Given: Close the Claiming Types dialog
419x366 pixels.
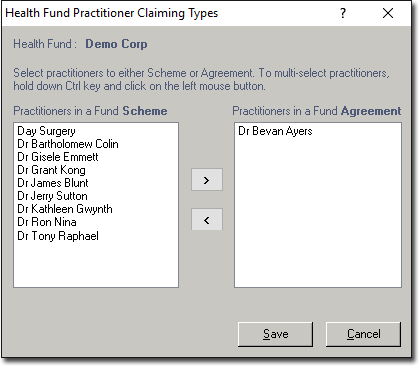Looking at the screenshot, I should pos(388,13).
